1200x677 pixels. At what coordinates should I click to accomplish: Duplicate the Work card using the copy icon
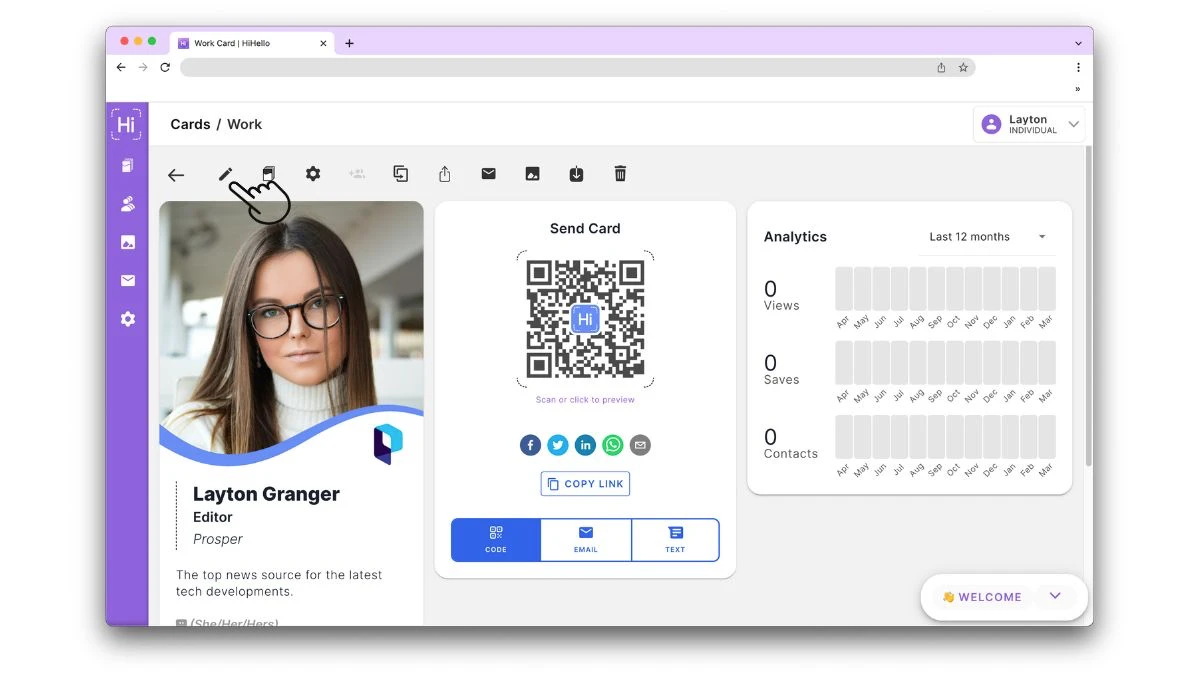[x=400, y=173]
